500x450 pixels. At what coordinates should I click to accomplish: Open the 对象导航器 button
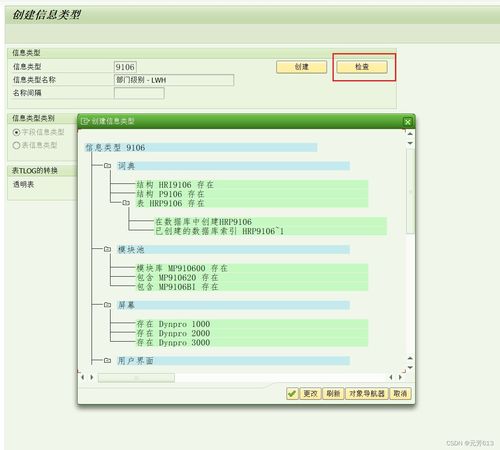[367, 394]
